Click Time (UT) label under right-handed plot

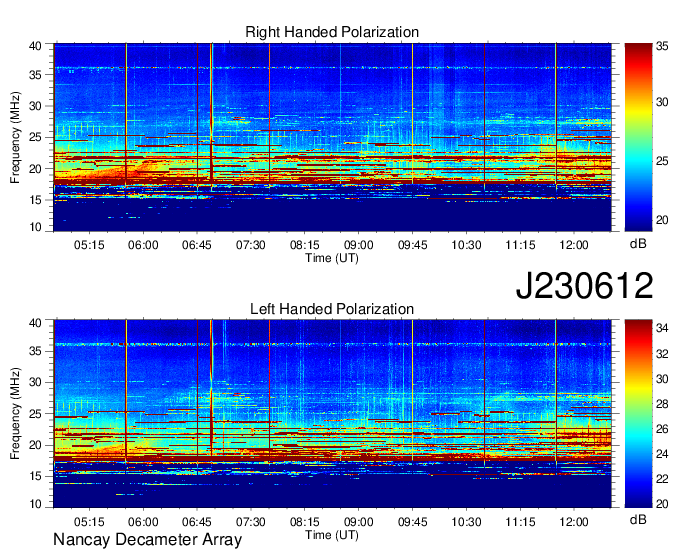tap(332, 258)
